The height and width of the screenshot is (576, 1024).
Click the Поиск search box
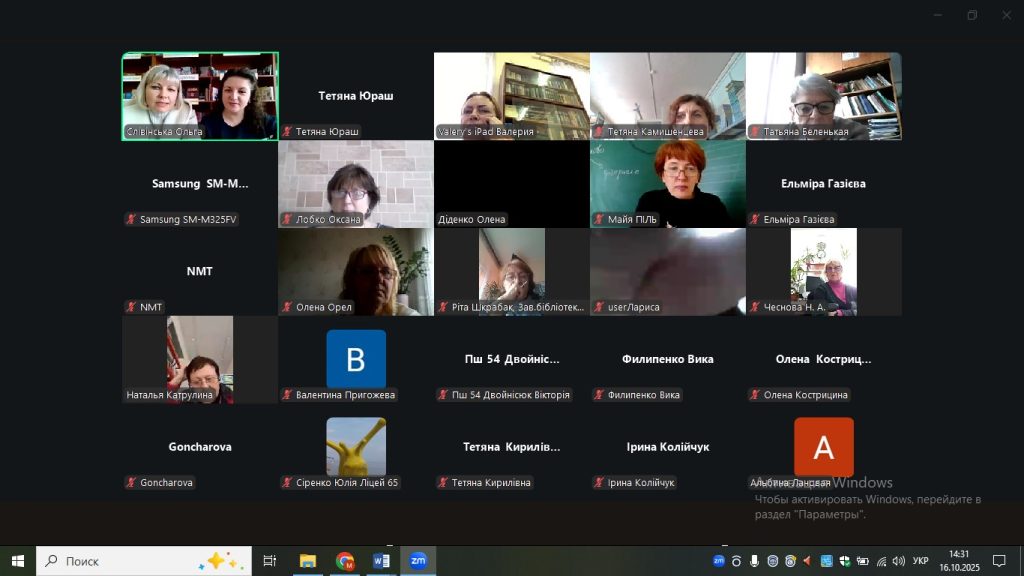tap(142, 561)
